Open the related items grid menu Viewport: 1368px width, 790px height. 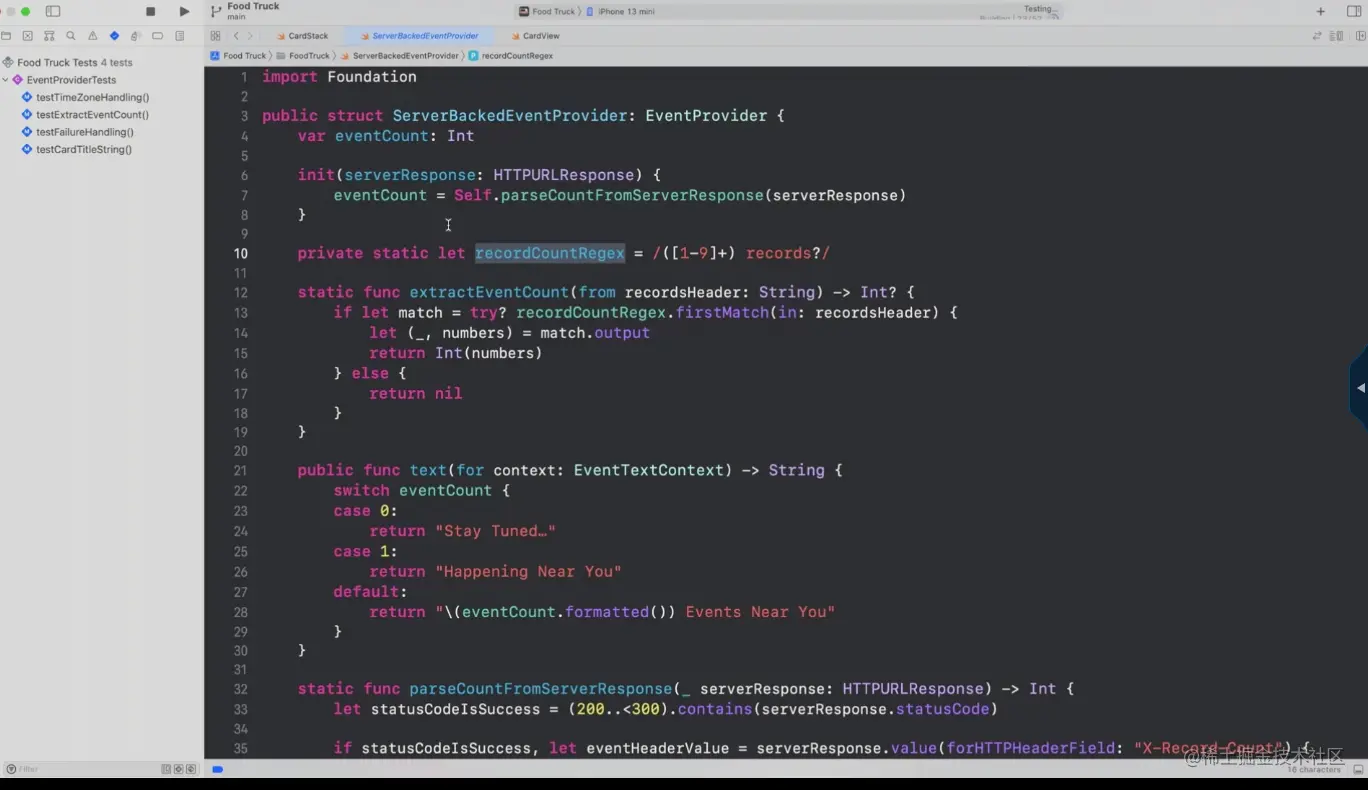point(215,36)
